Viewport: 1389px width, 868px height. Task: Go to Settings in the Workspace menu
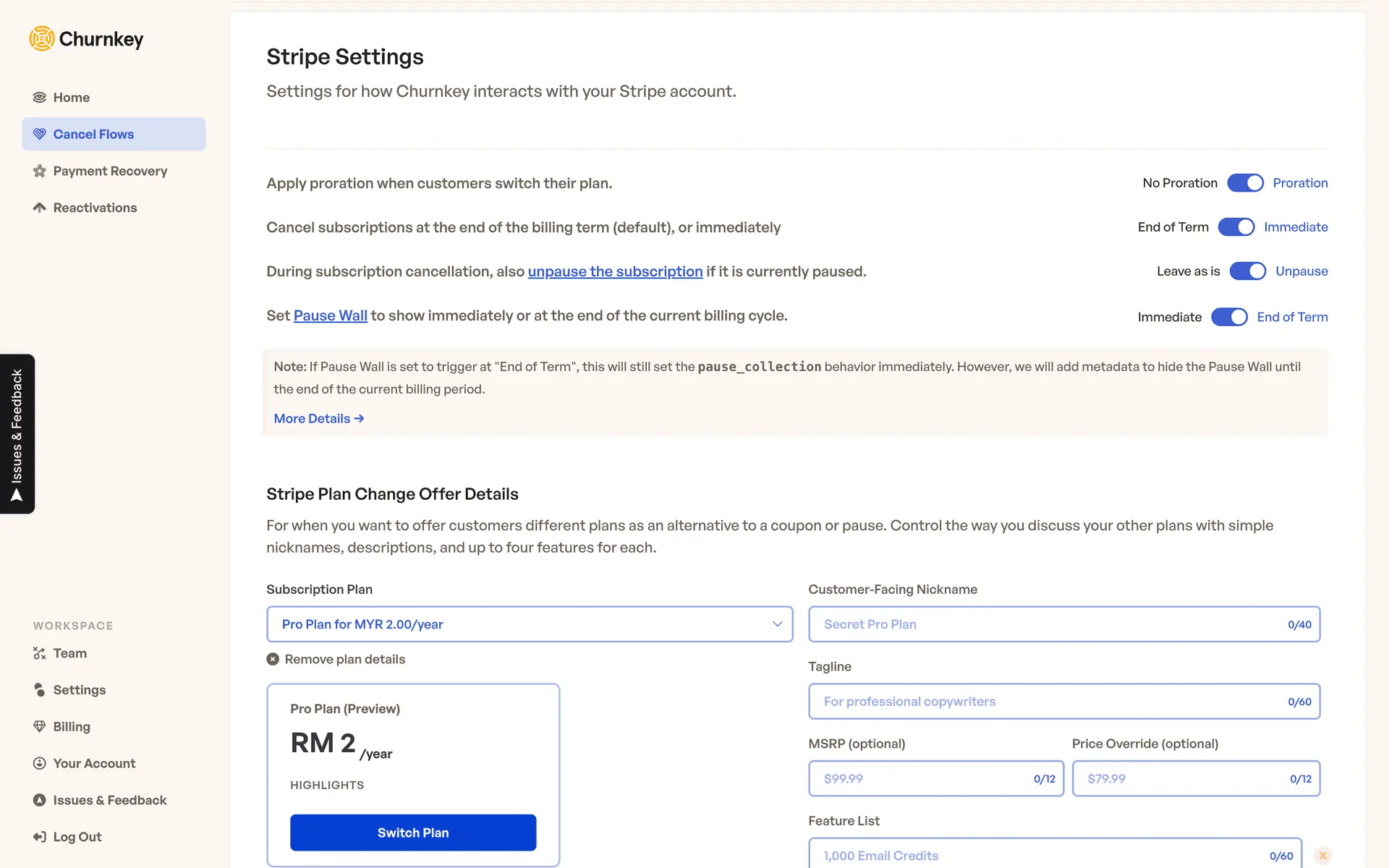(x=79, y=690)
